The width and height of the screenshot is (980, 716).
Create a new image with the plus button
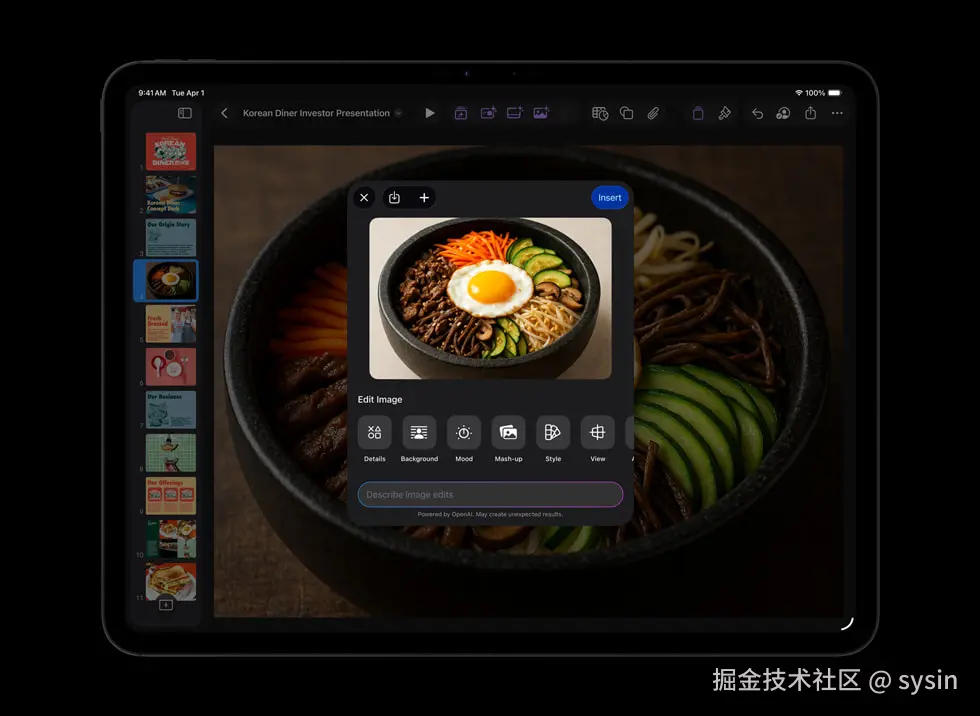click(424, 197)
